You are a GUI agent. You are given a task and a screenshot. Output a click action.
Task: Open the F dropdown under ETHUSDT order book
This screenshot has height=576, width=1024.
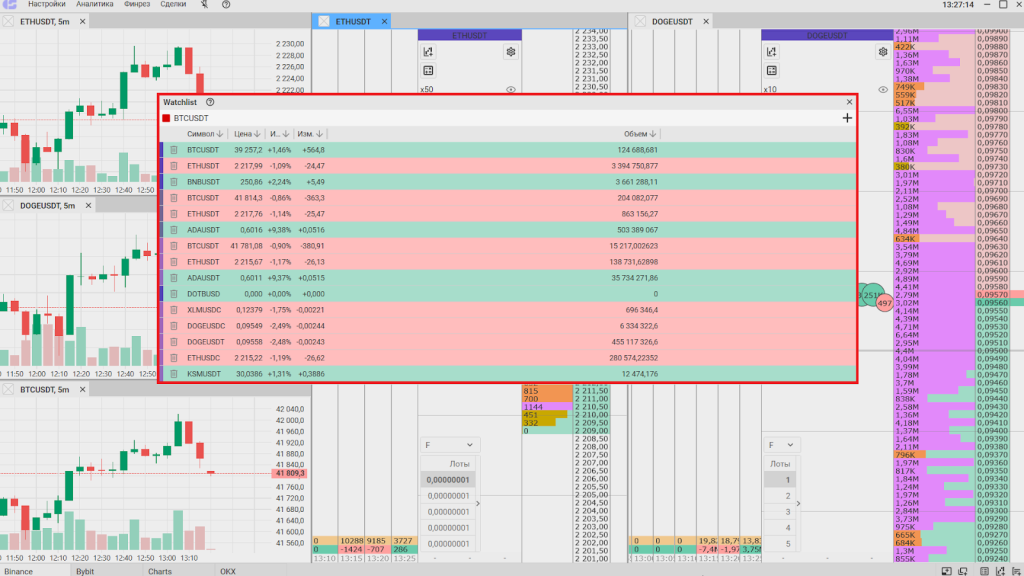(x=450, y=445)
